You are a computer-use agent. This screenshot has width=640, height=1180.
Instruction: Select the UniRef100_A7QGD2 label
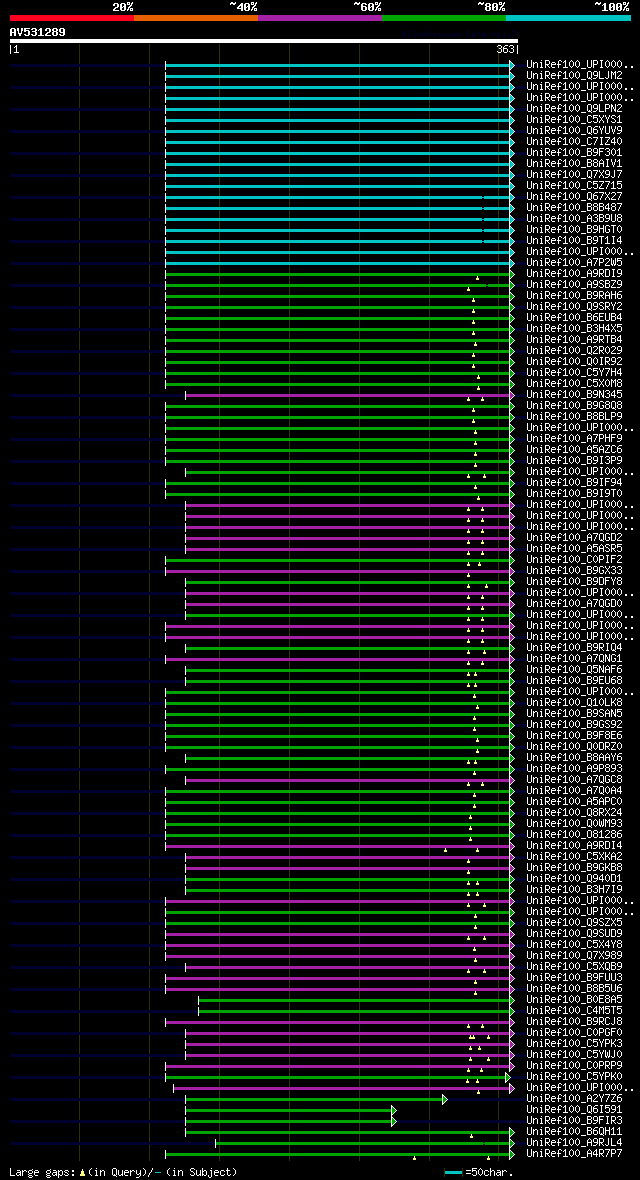(x=574, y=537)
